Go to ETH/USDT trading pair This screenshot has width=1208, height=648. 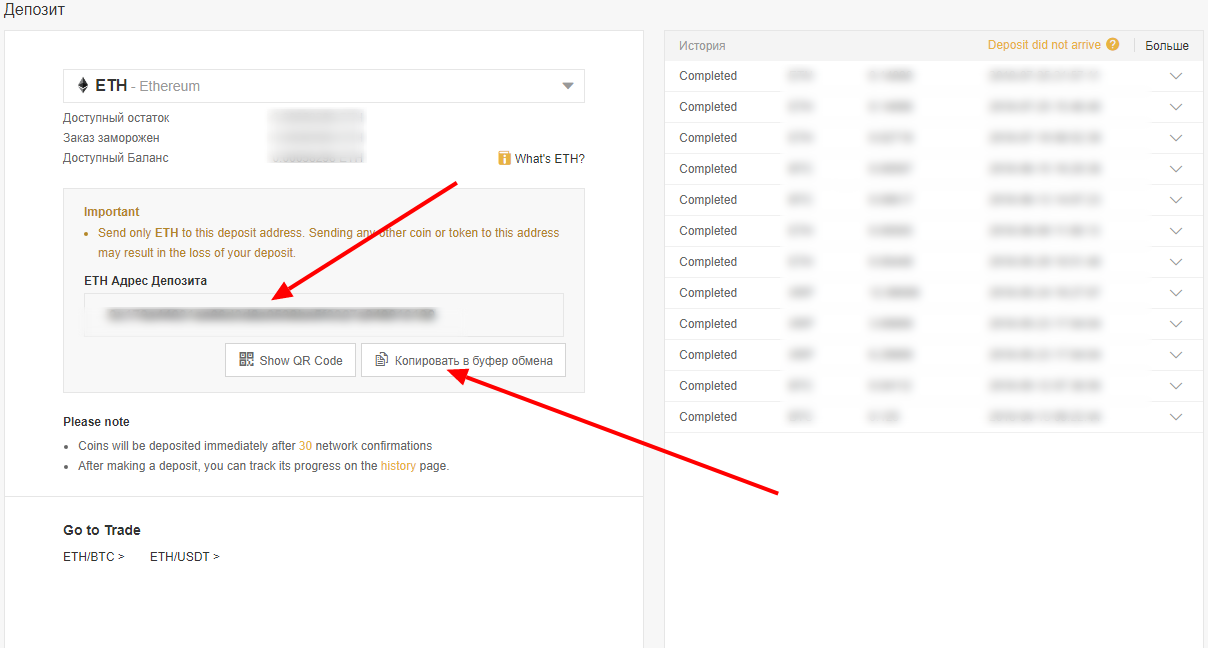184,557
